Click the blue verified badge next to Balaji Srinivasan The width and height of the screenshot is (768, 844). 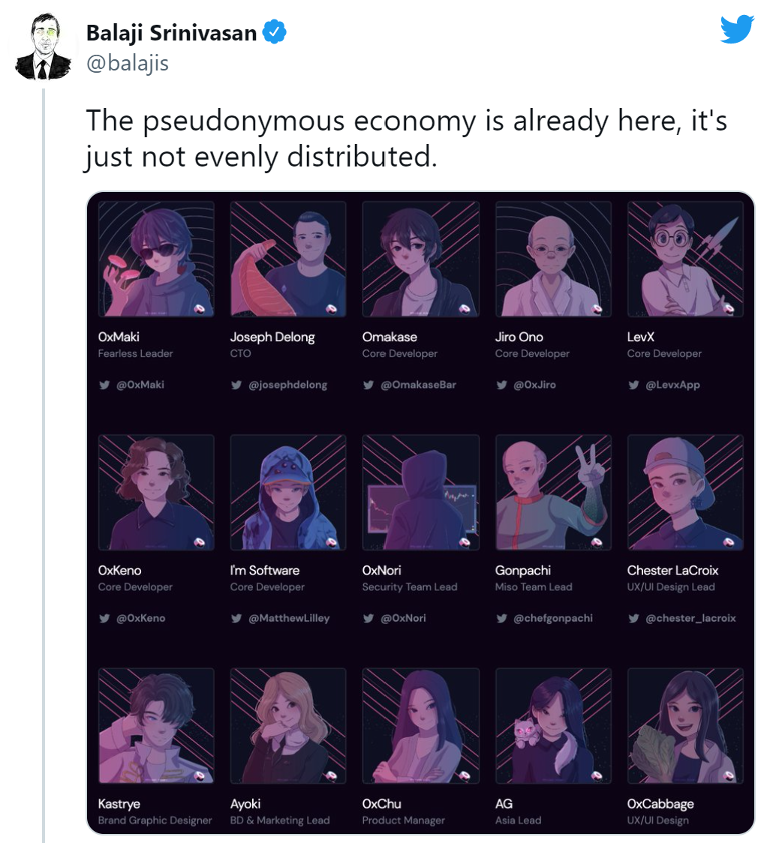(274, 32)
